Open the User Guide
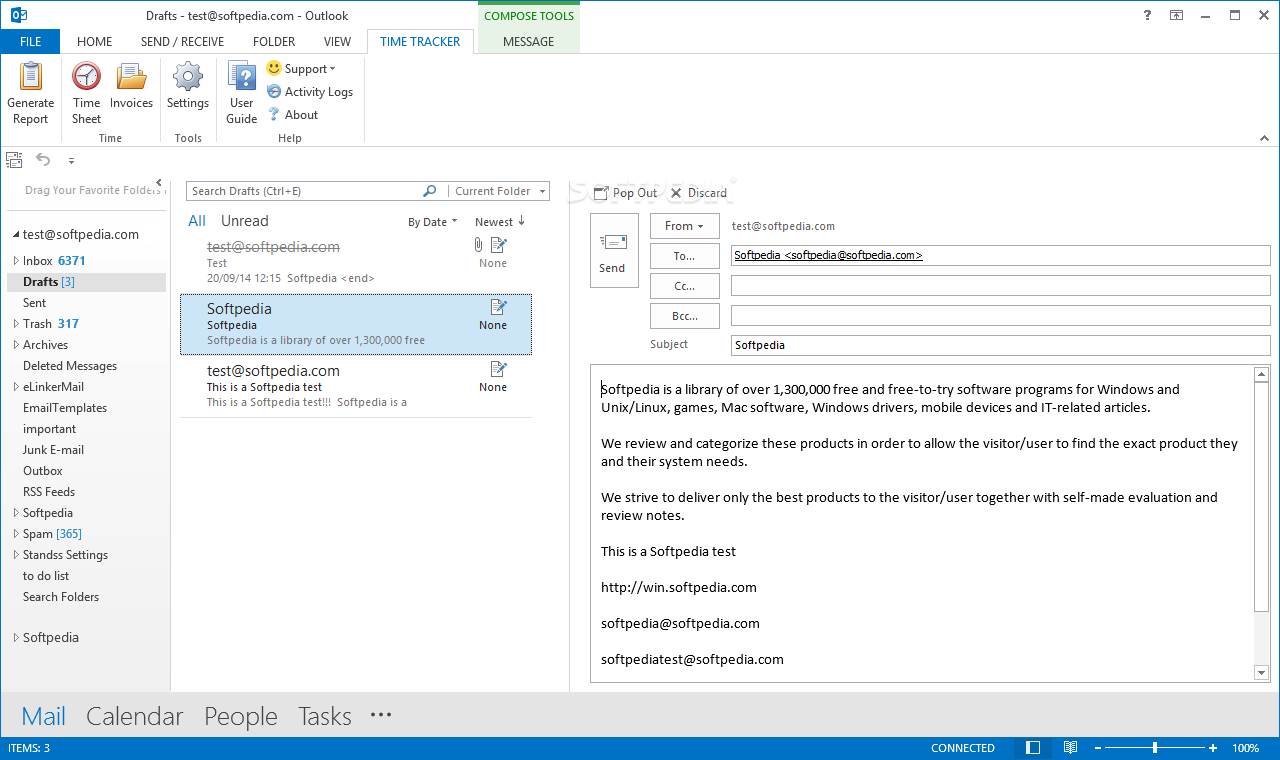This screenshot has height=760, width=1280. pyautogui.click(x=242, y=93)
